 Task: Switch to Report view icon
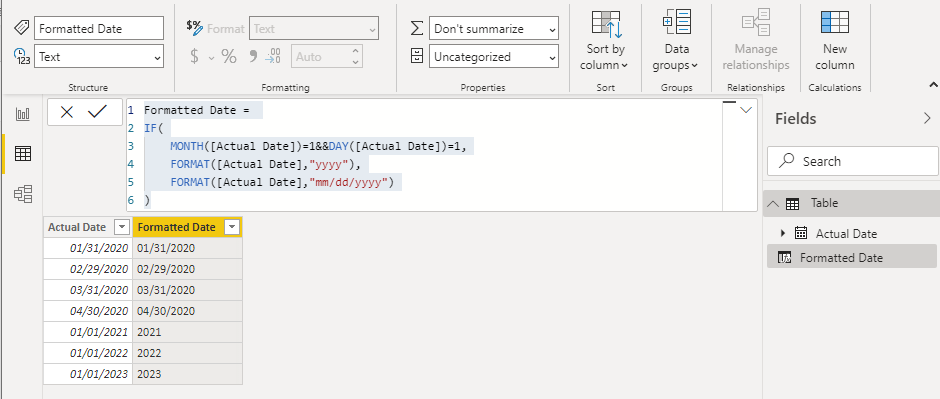pos(23,114)
